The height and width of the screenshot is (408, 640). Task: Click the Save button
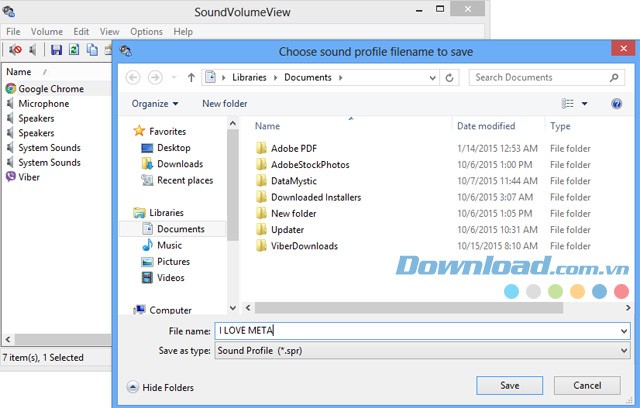509,386
